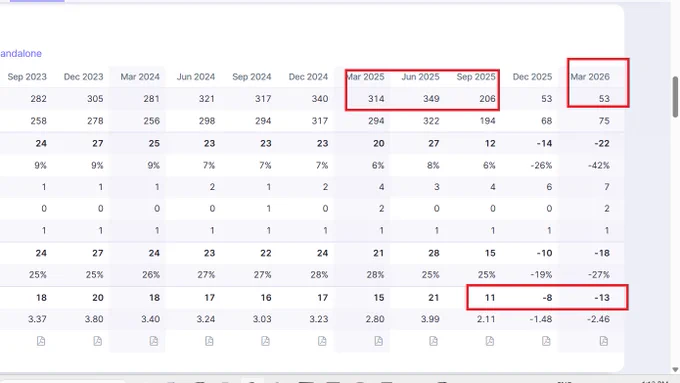Open the Jun 2025 quarterly report PDF icon
The width and height of the screenshot is (680, 383).
pyautogui.click(x=433, y=341)
